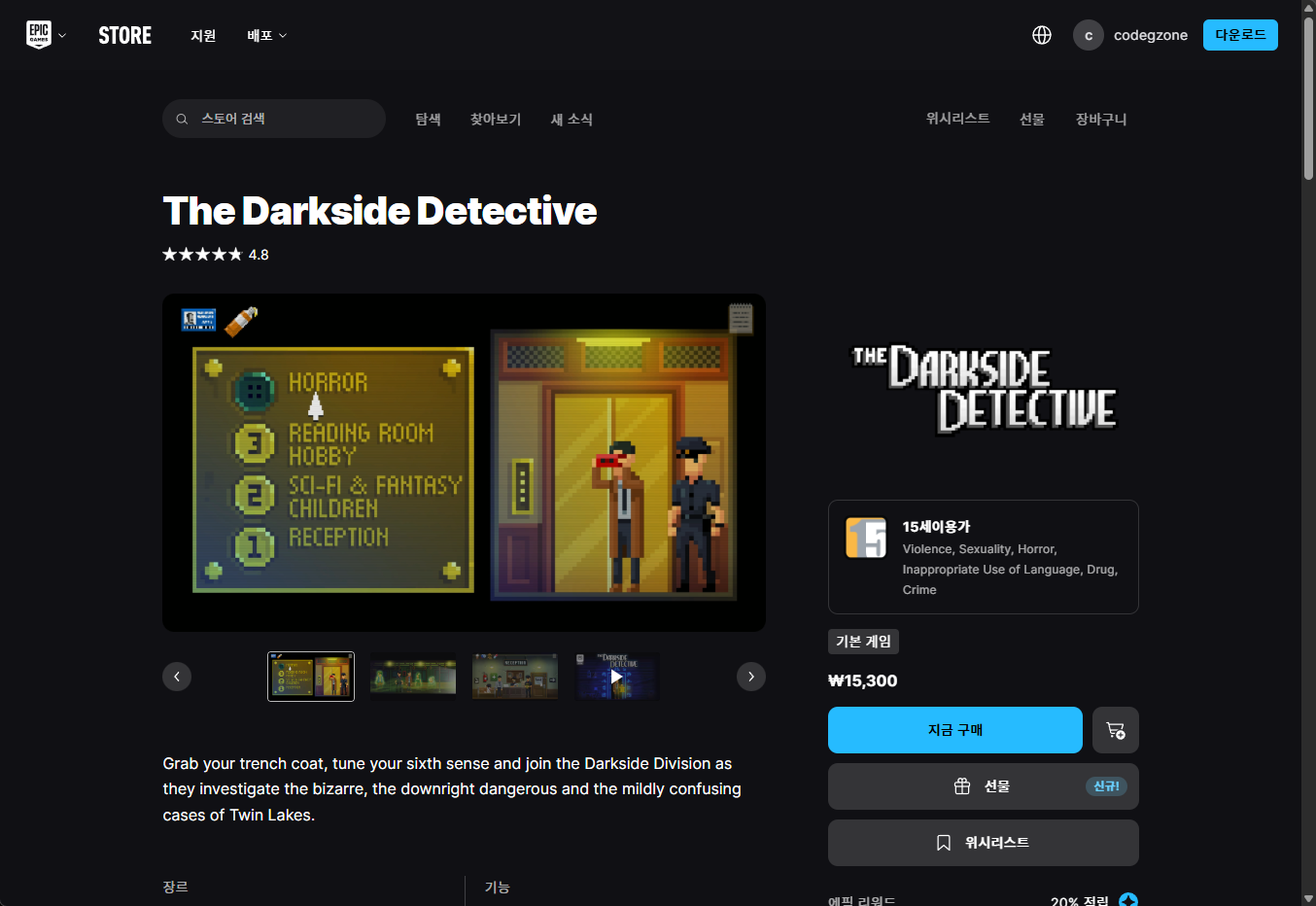Screen dimensions: 1316x906
Task: Click the magnifier search icon
Action: coord(182,119)
